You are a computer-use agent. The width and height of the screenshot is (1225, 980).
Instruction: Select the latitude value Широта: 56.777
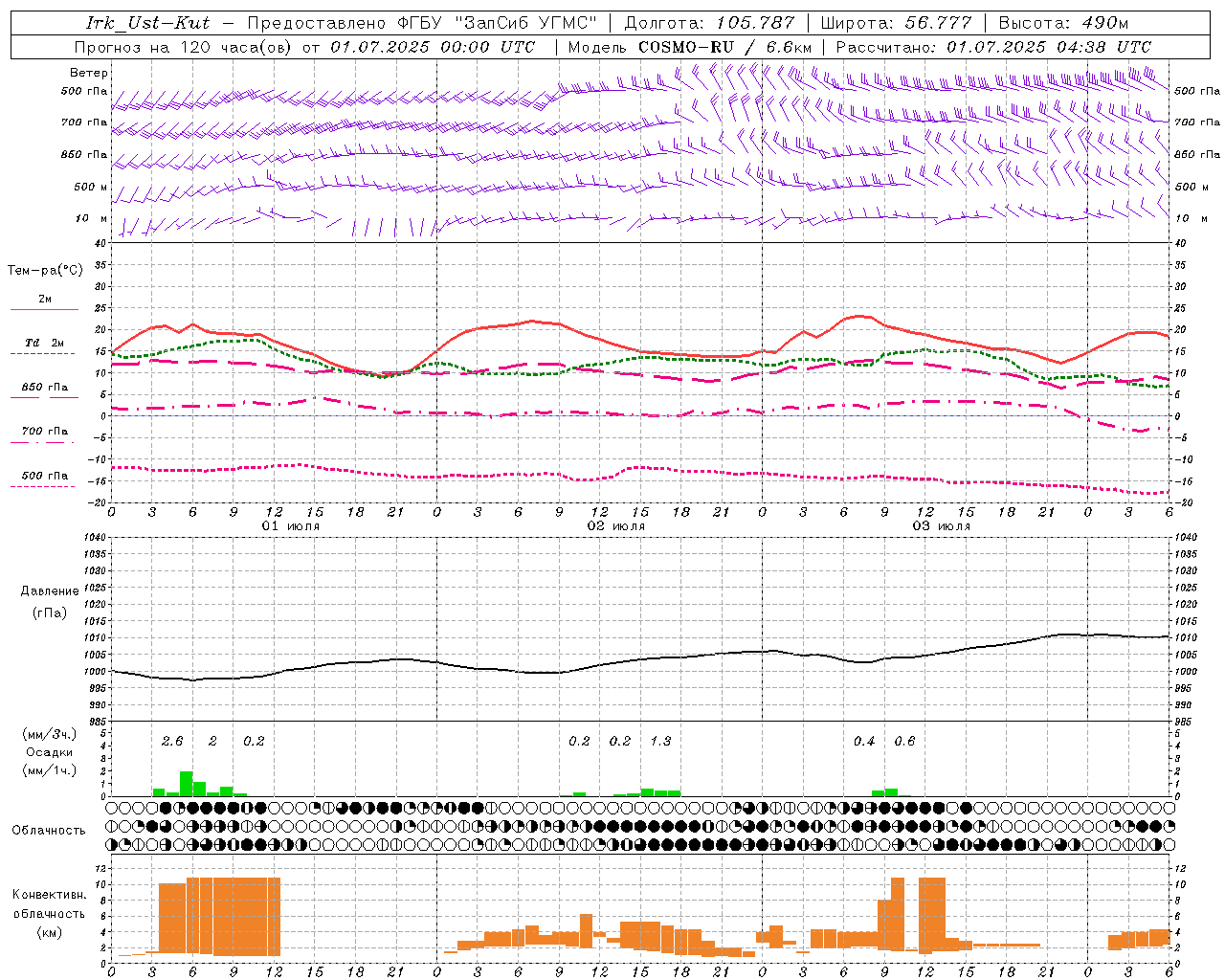pos(897,23)
